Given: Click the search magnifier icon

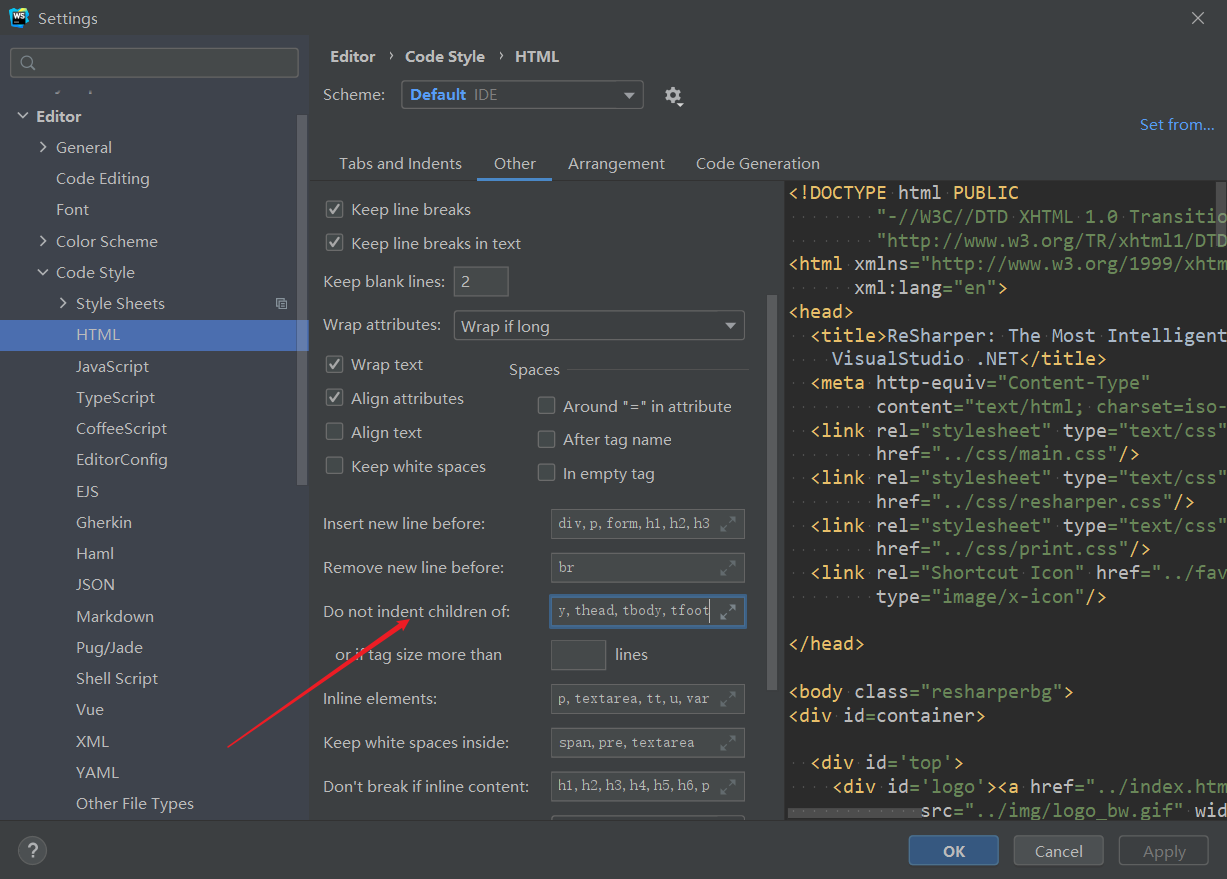Looking at the screenshot, I should (x=28, y=63).
